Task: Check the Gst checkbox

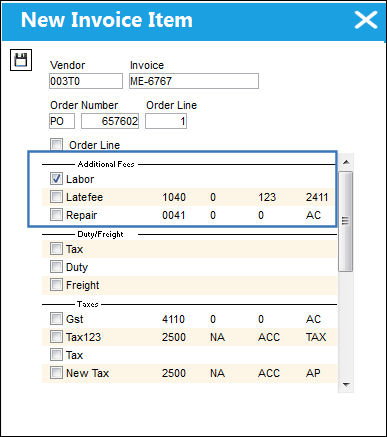Action: click(x=56, y=319)
